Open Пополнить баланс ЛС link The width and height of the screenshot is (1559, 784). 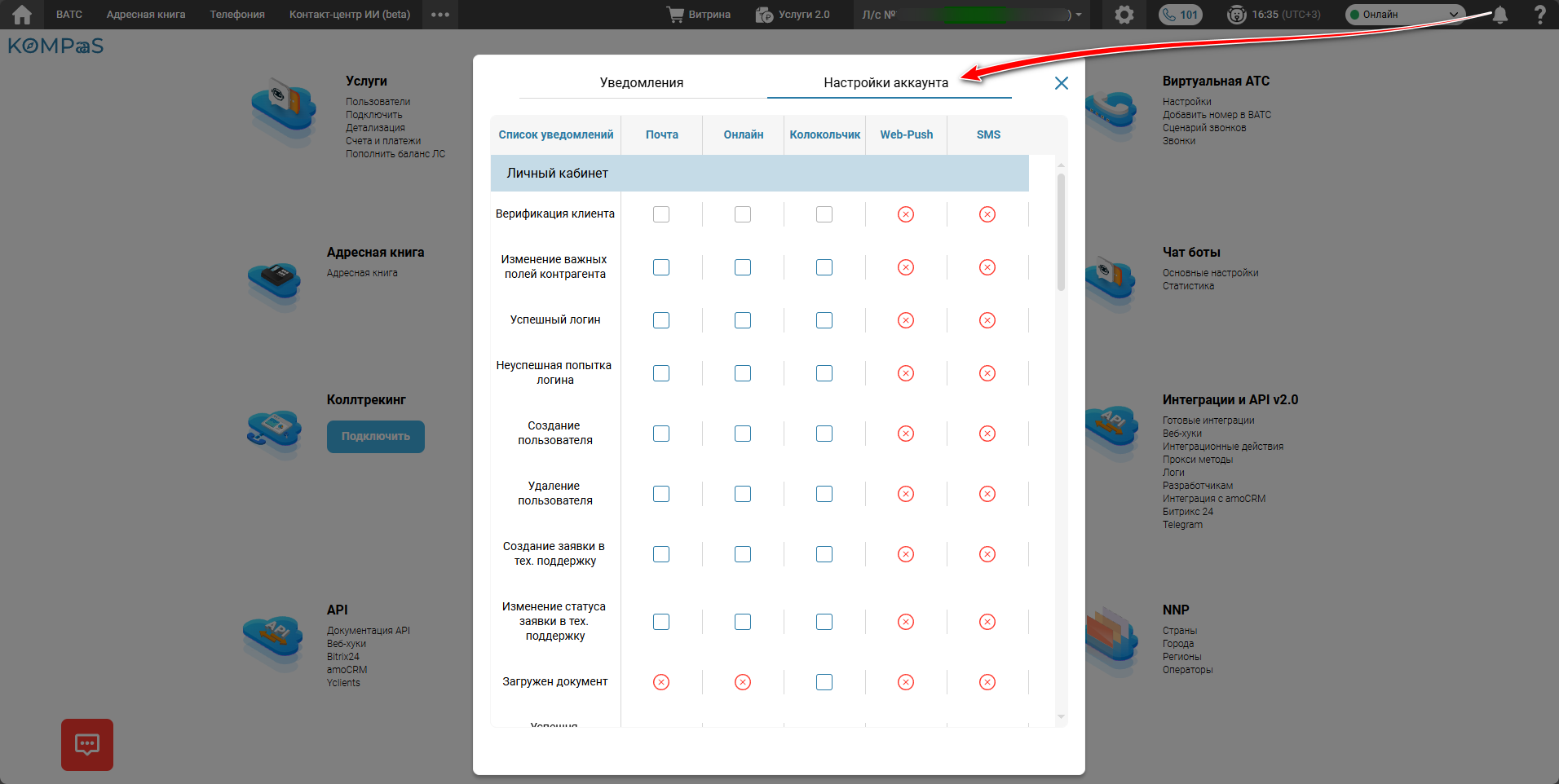click(x=395, y=154)
